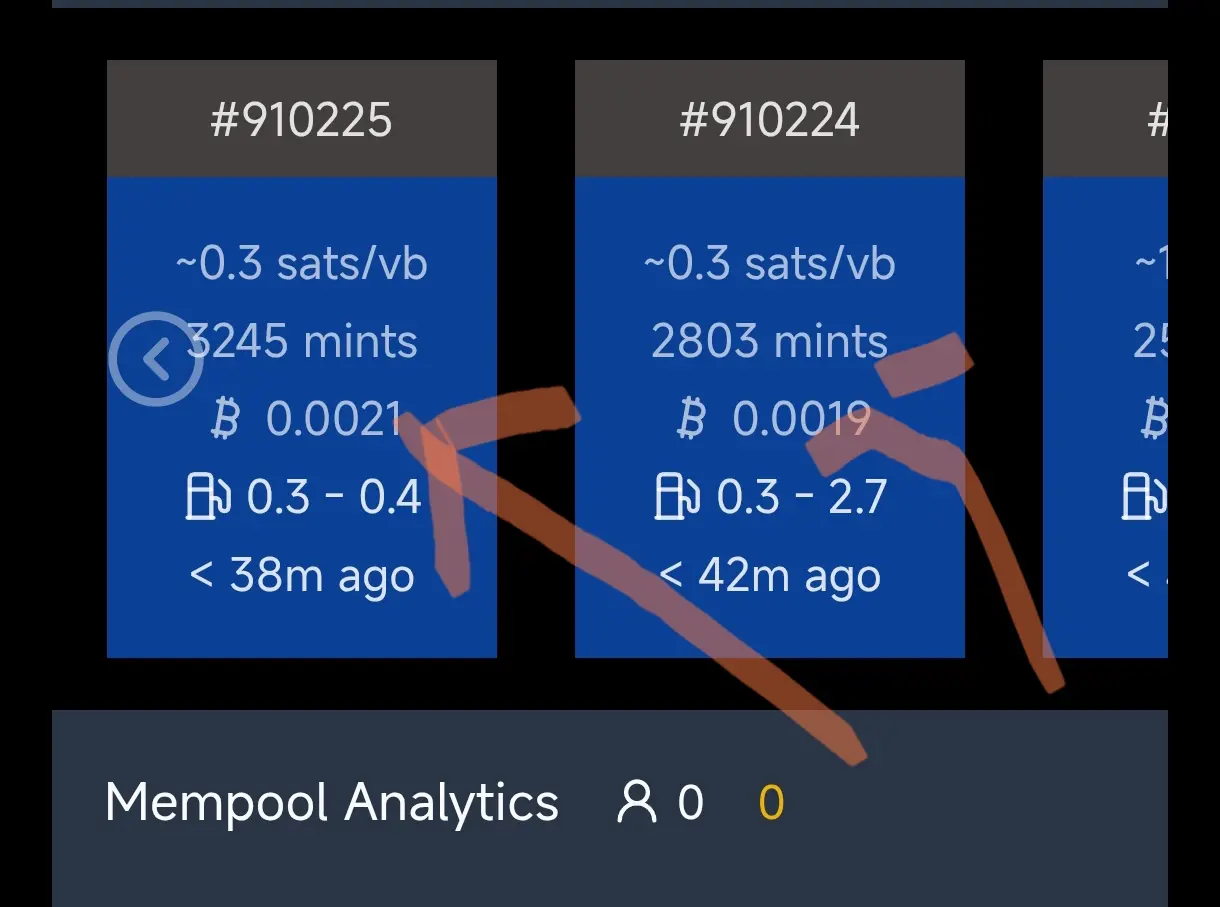
Task: Select the 2803 mints text
Action: click(769, 342)
